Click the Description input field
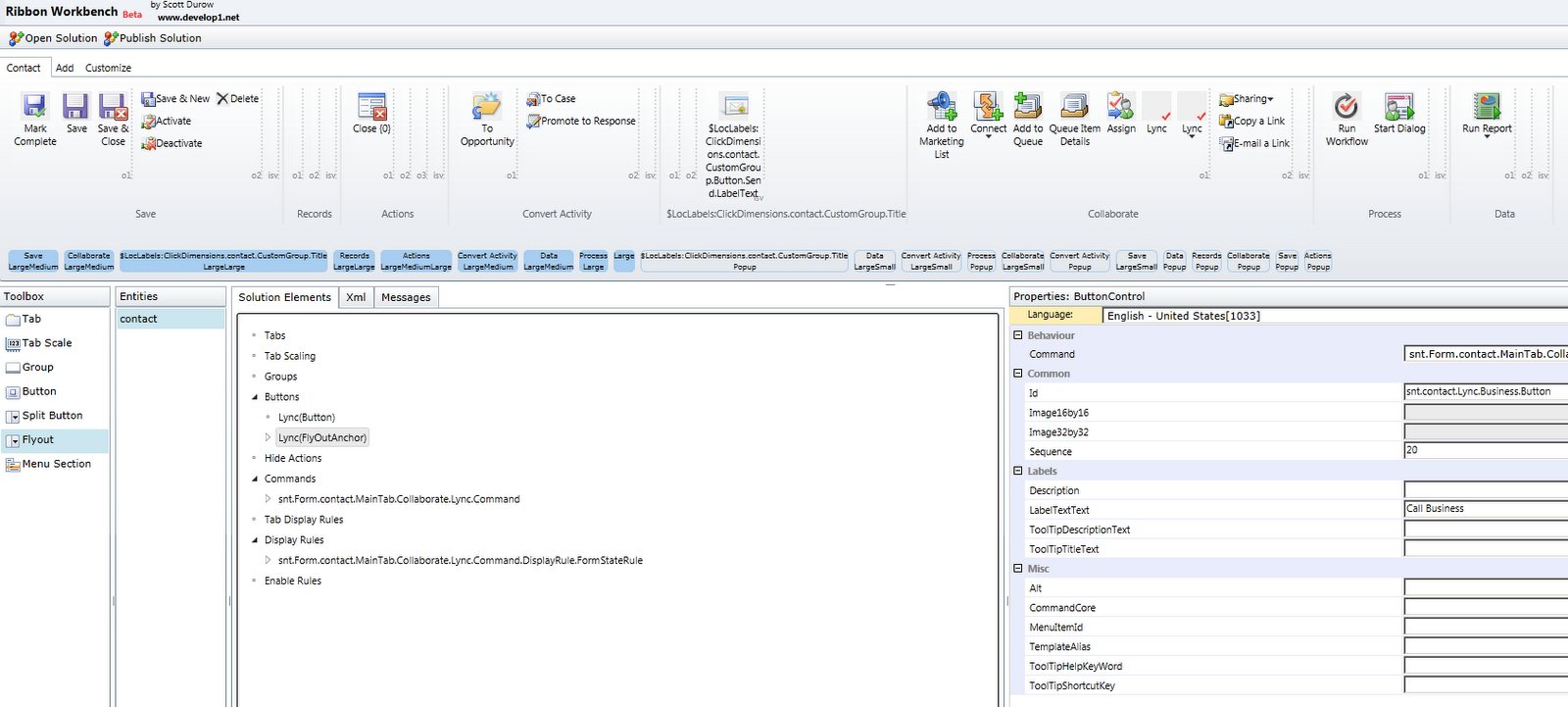This screenshot has height=707, width=1568. [x=1486, y=489]
